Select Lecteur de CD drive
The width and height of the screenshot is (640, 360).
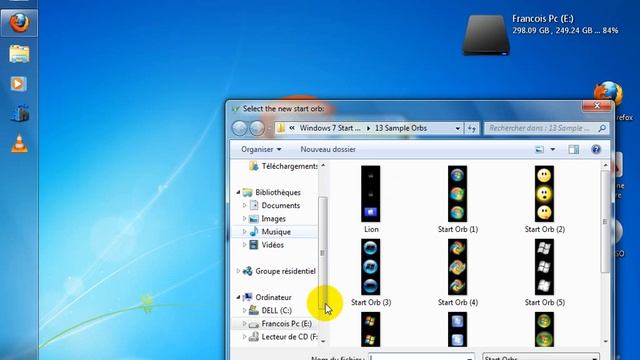click(x=289, y=337)
